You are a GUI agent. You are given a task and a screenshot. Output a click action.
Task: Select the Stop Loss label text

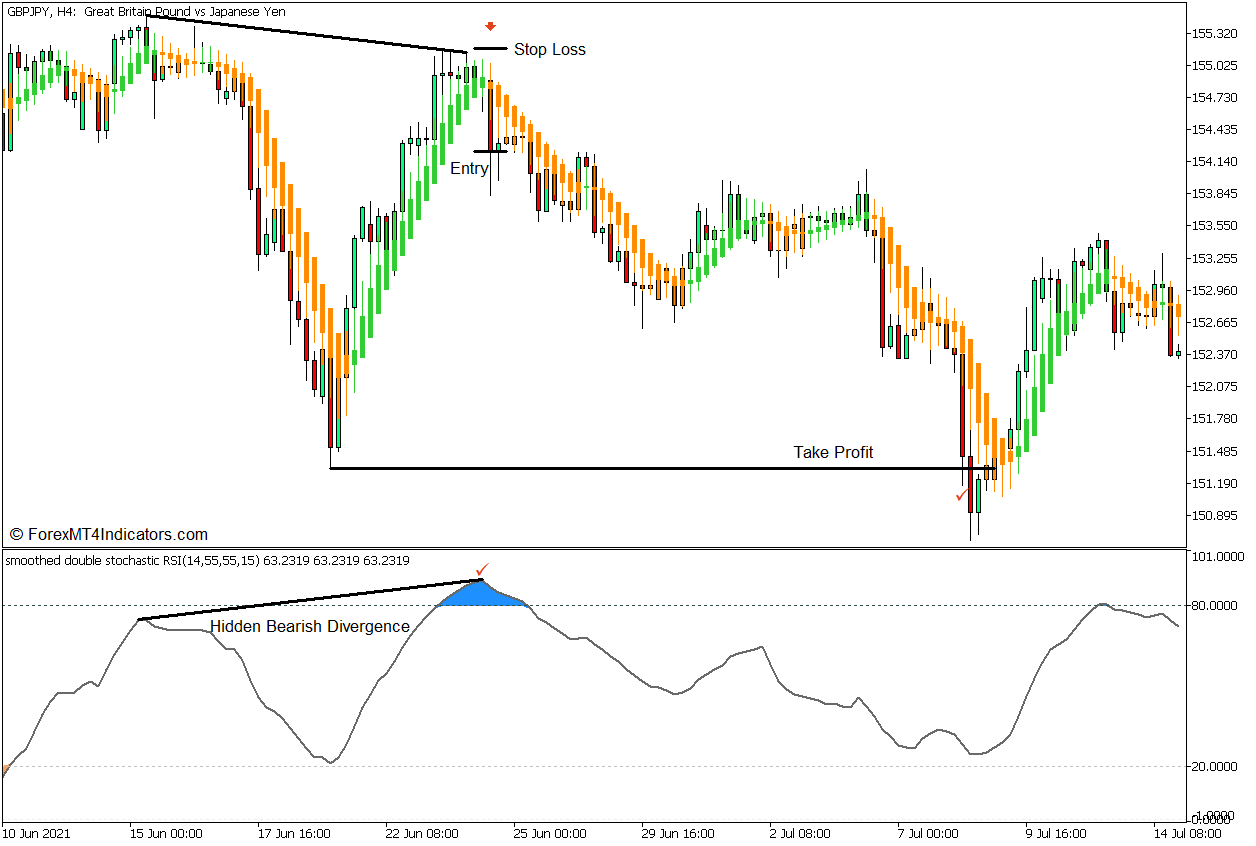click(551, 49)
